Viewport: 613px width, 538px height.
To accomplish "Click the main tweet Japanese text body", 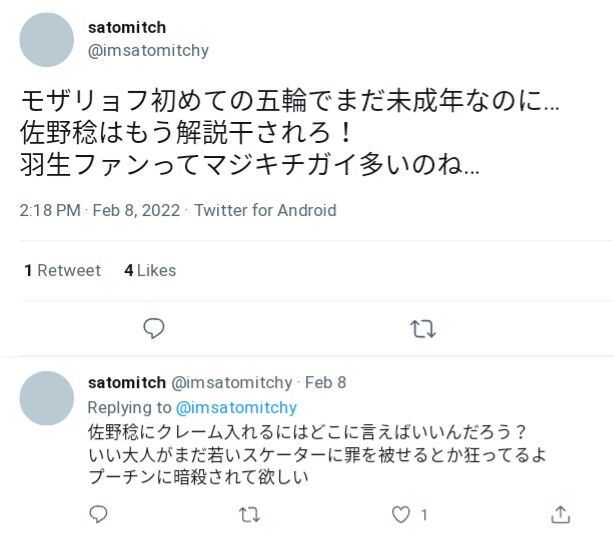I will click(289, 133).
